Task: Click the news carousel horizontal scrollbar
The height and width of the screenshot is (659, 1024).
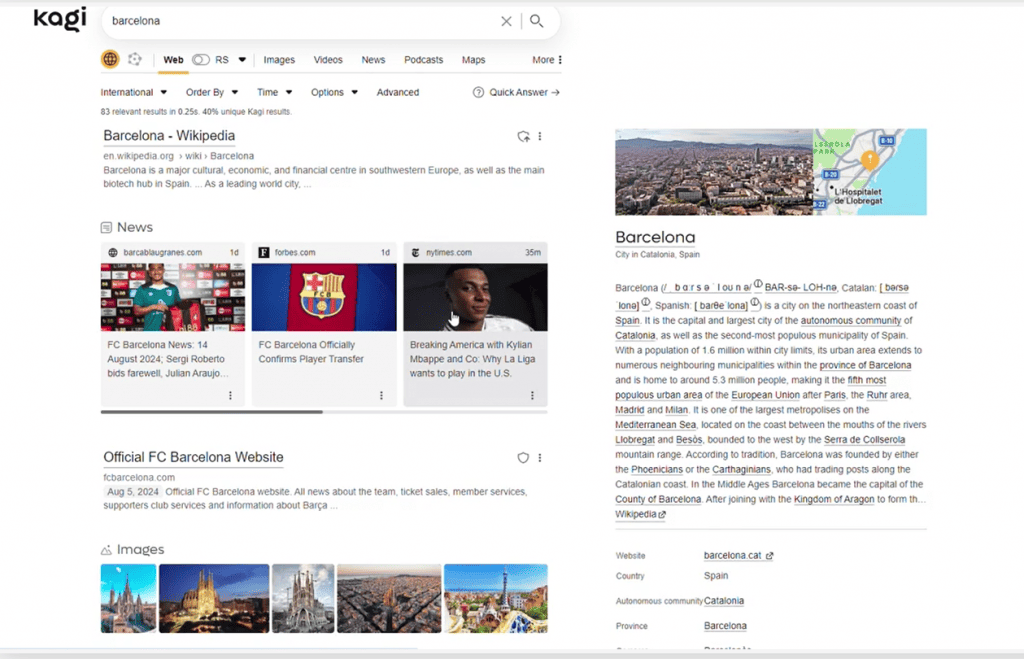Action: coord(212,412)
